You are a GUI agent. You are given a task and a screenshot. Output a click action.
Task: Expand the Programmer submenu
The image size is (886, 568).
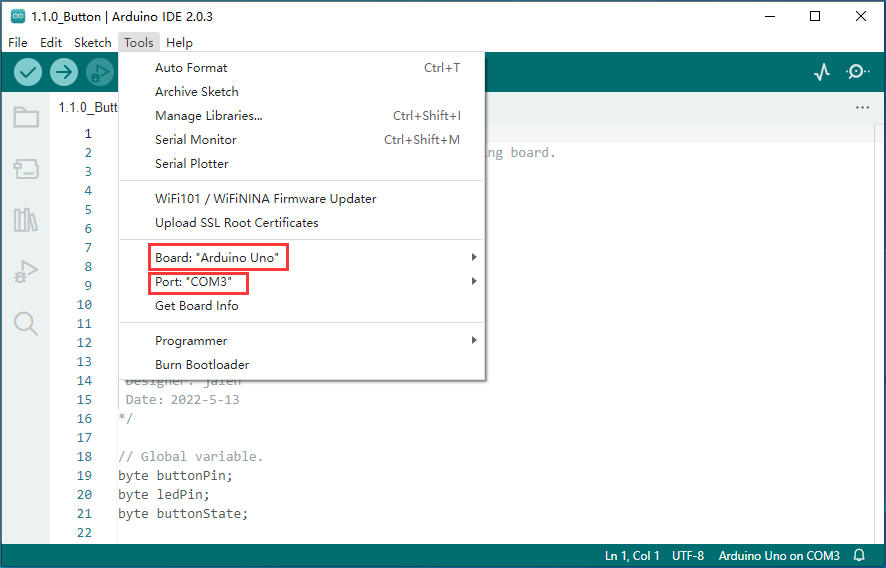click(x=302, y=341)
